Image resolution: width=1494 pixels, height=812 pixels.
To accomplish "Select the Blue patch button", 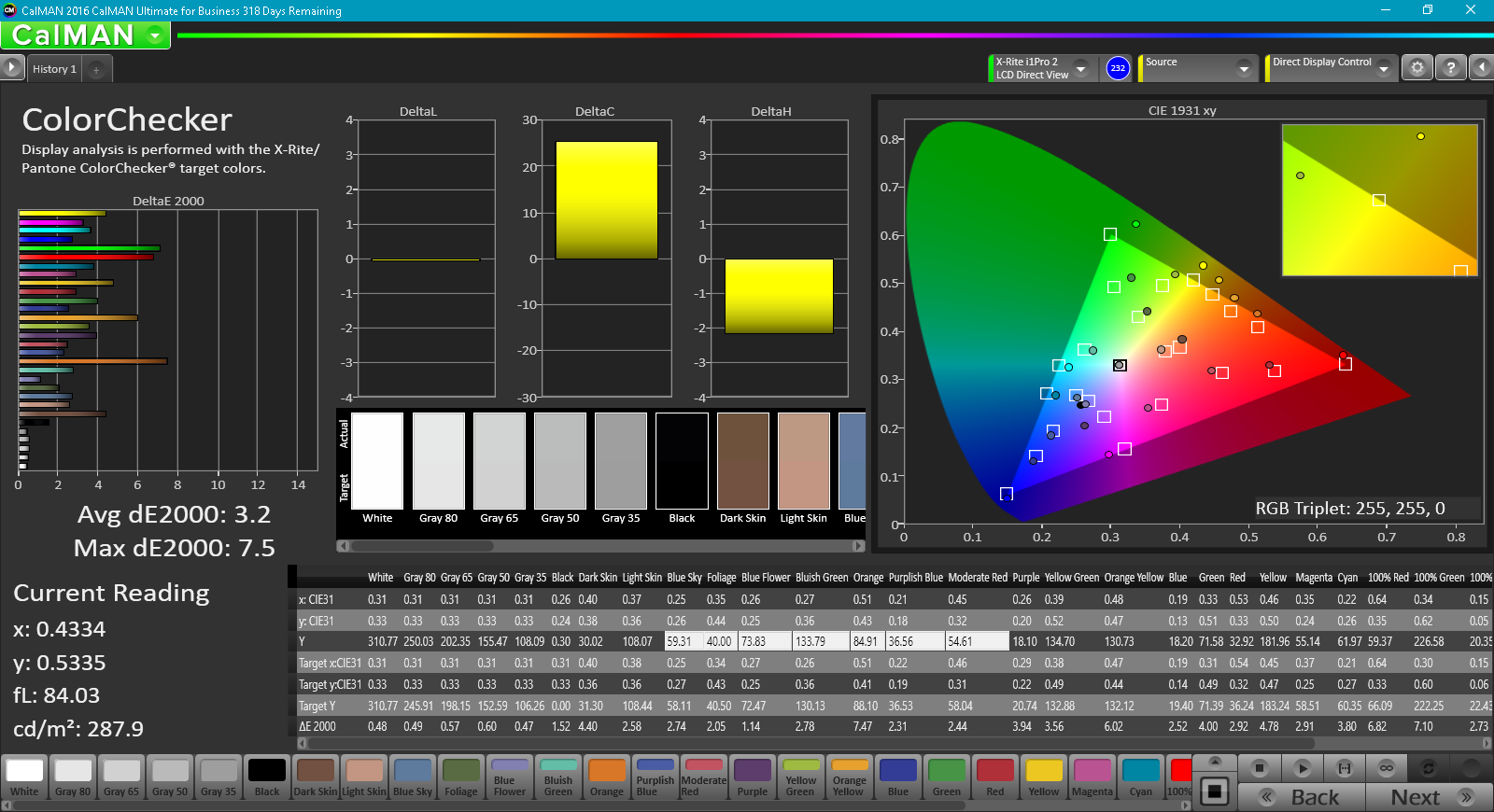I will coord(898,777).
